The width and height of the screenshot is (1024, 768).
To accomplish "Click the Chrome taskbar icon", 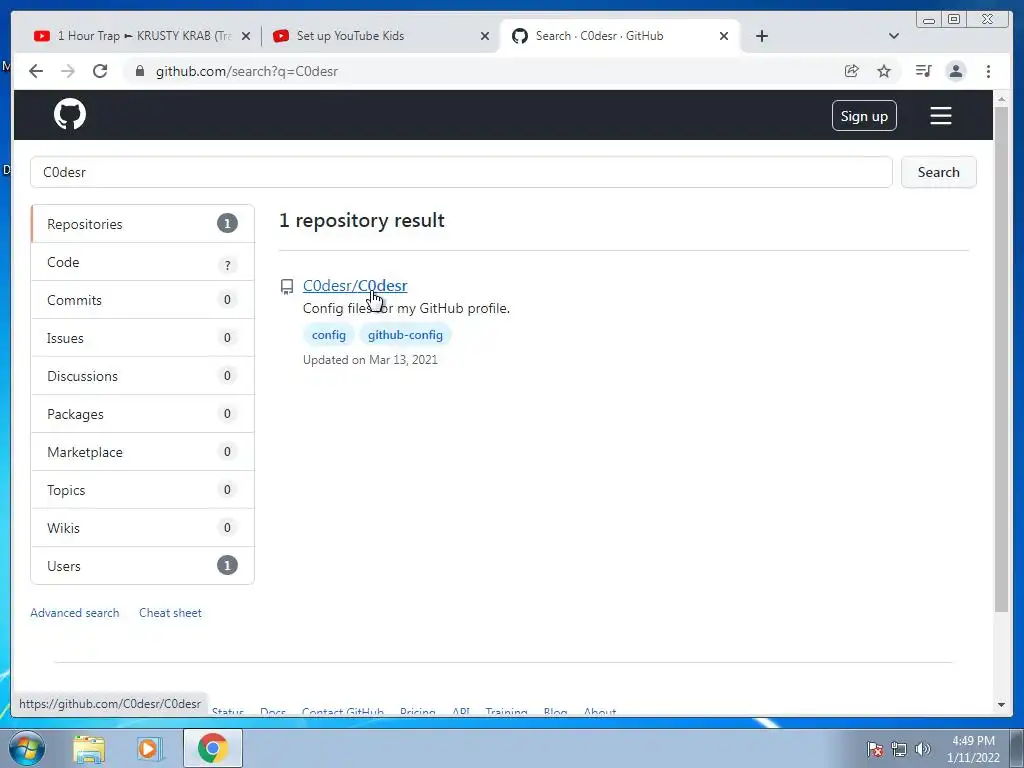I will coord(213,748).
